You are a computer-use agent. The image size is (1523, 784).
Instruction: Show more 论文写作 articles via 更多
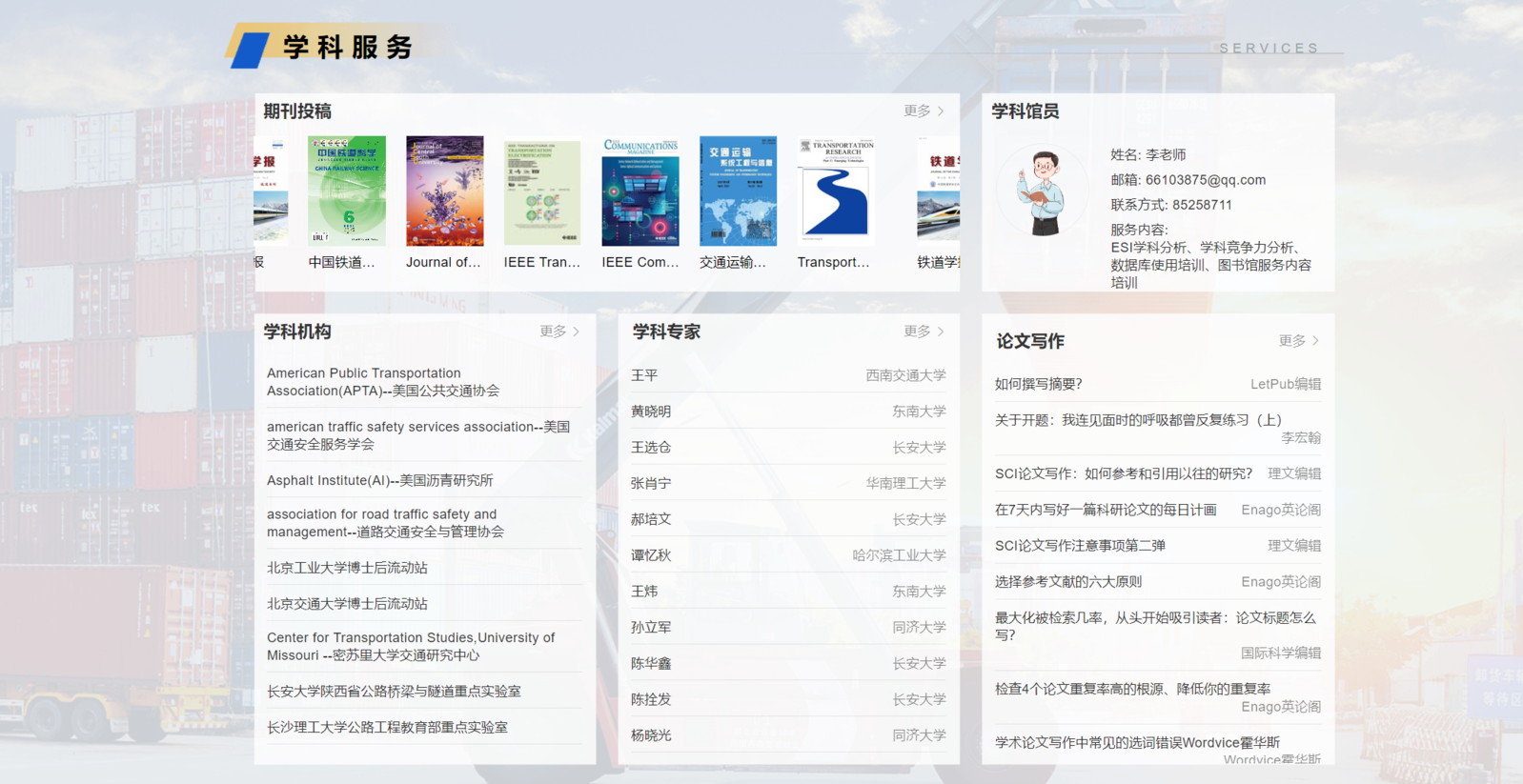click(1298, 341)
